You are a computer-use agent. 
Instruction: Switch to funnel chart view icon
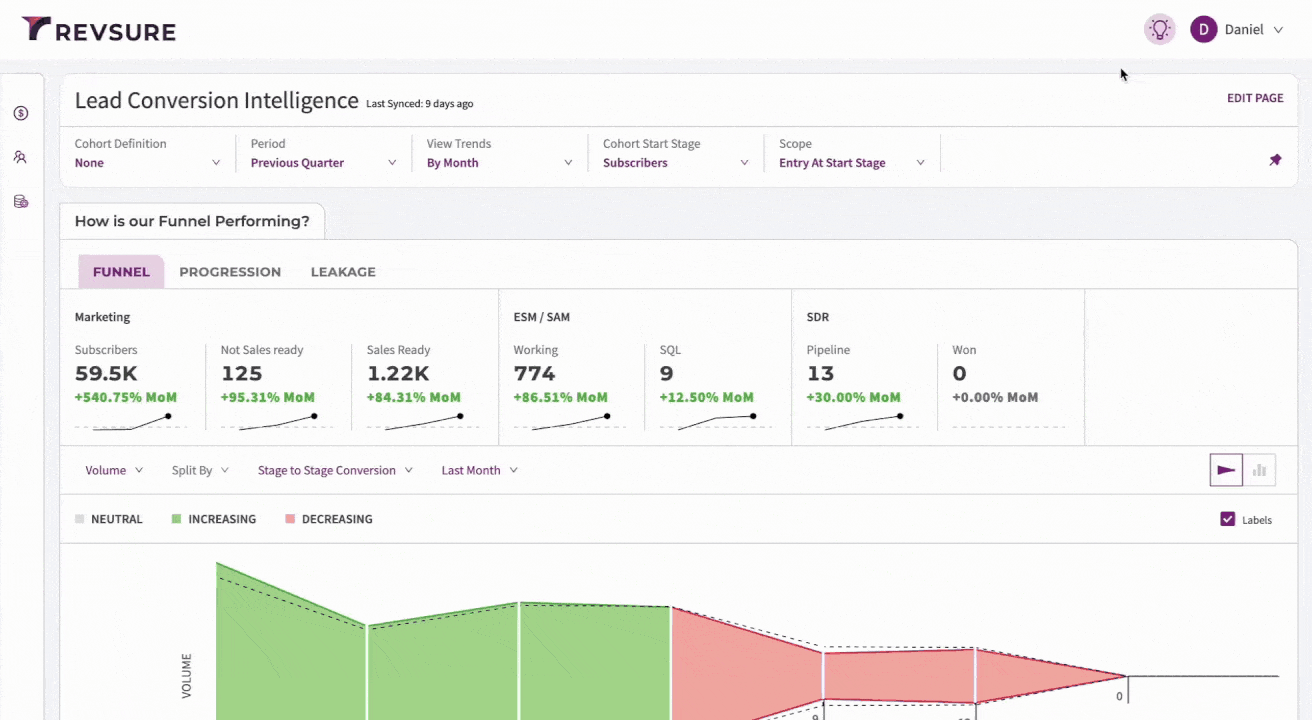click(1226, 470)
